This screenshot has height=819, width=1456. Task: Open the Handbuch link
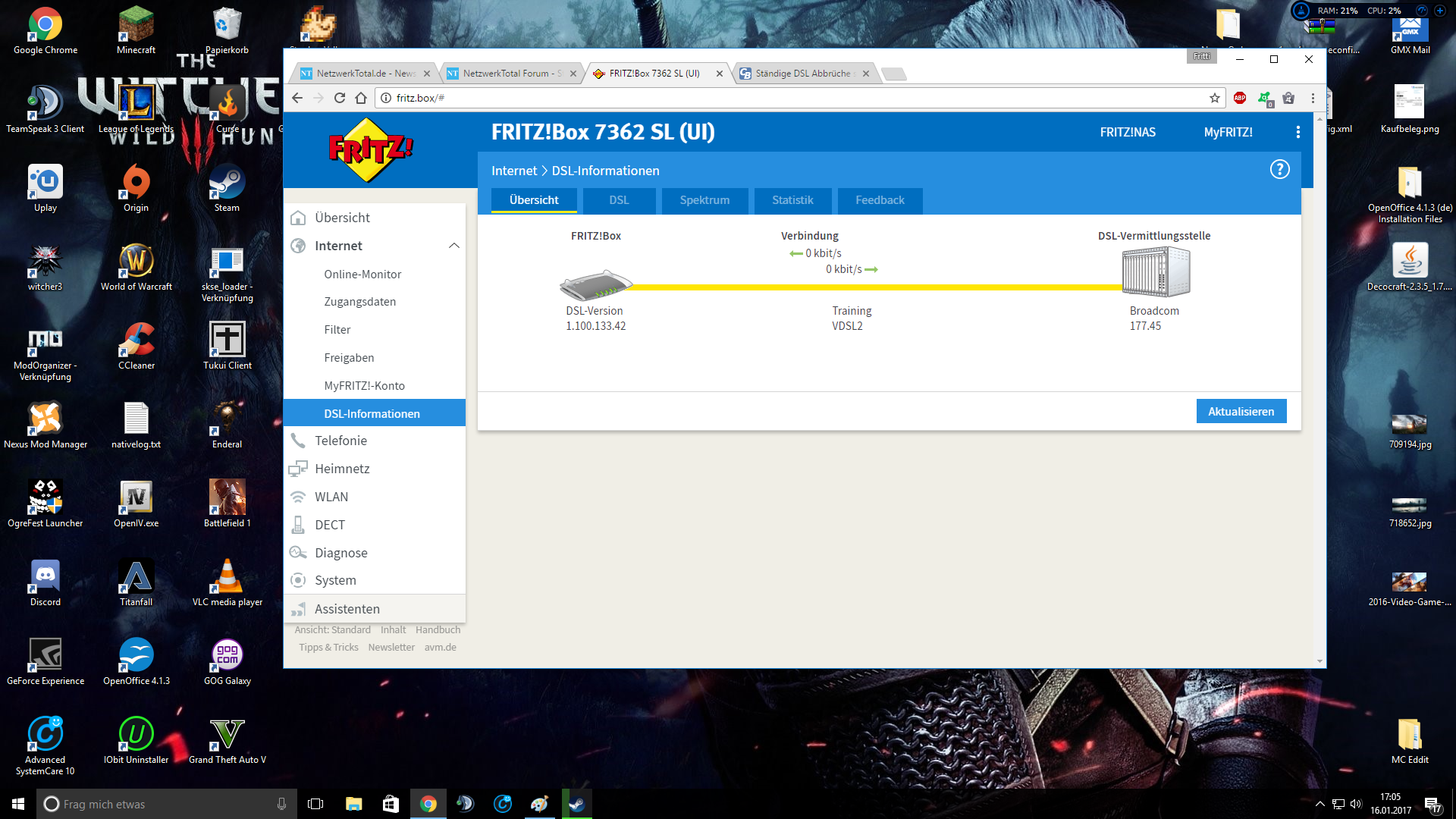click(438, 630)
